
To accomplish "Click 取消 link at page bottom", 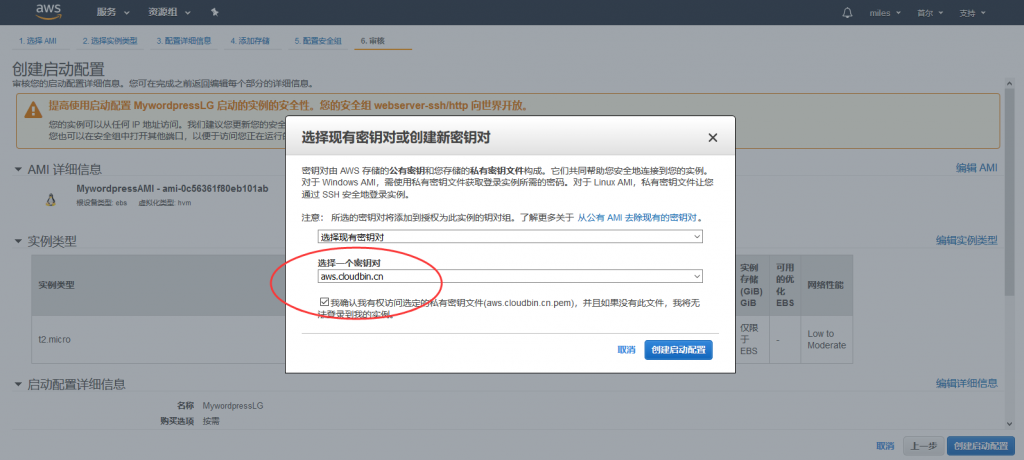I will point(885,446).
